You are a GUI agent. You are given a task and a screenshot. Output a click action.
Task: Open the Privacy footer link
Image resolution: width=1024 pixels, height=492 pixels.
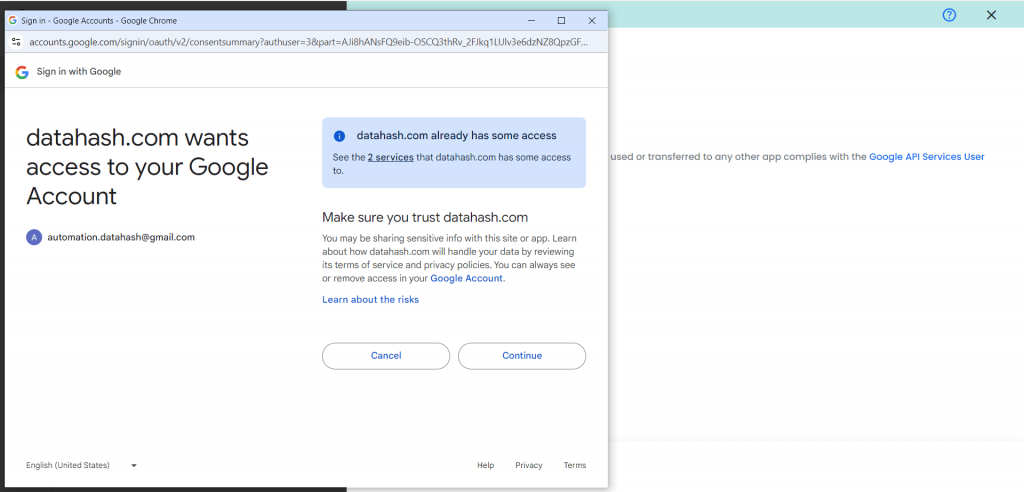click(x=529, y=465)
